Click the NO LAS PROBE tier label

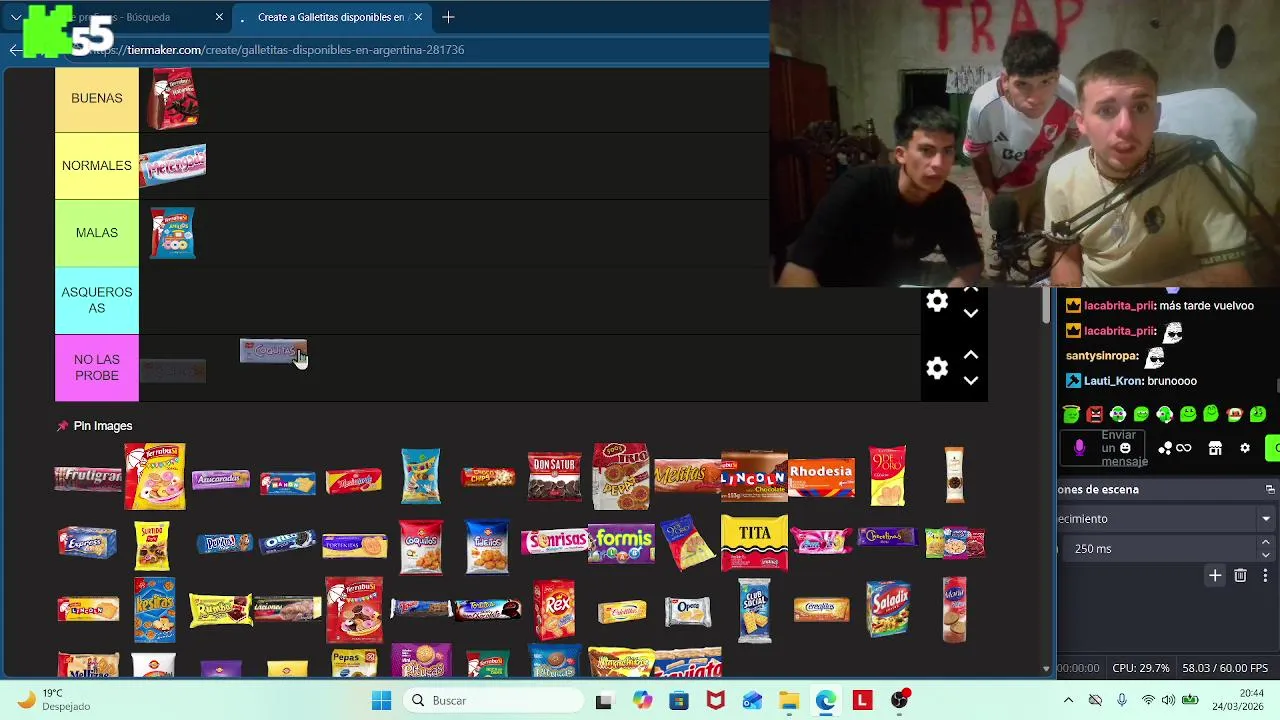97,368
